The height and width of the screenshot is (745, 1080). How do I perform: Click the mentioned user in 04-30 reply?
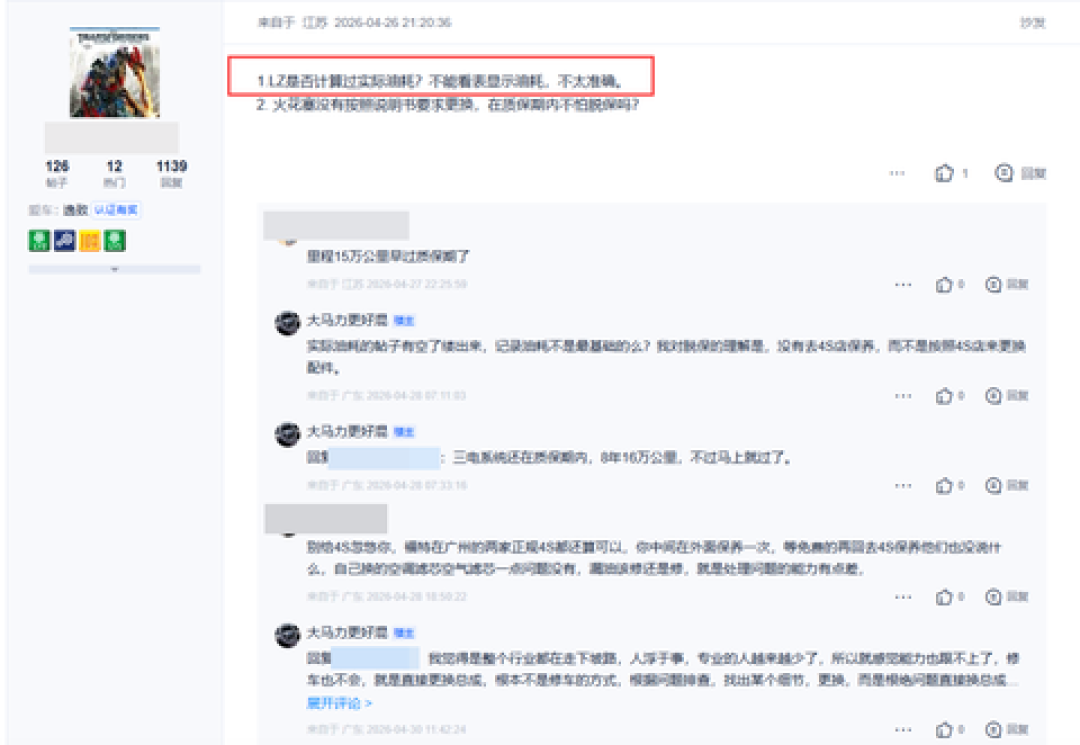(375, 658)
